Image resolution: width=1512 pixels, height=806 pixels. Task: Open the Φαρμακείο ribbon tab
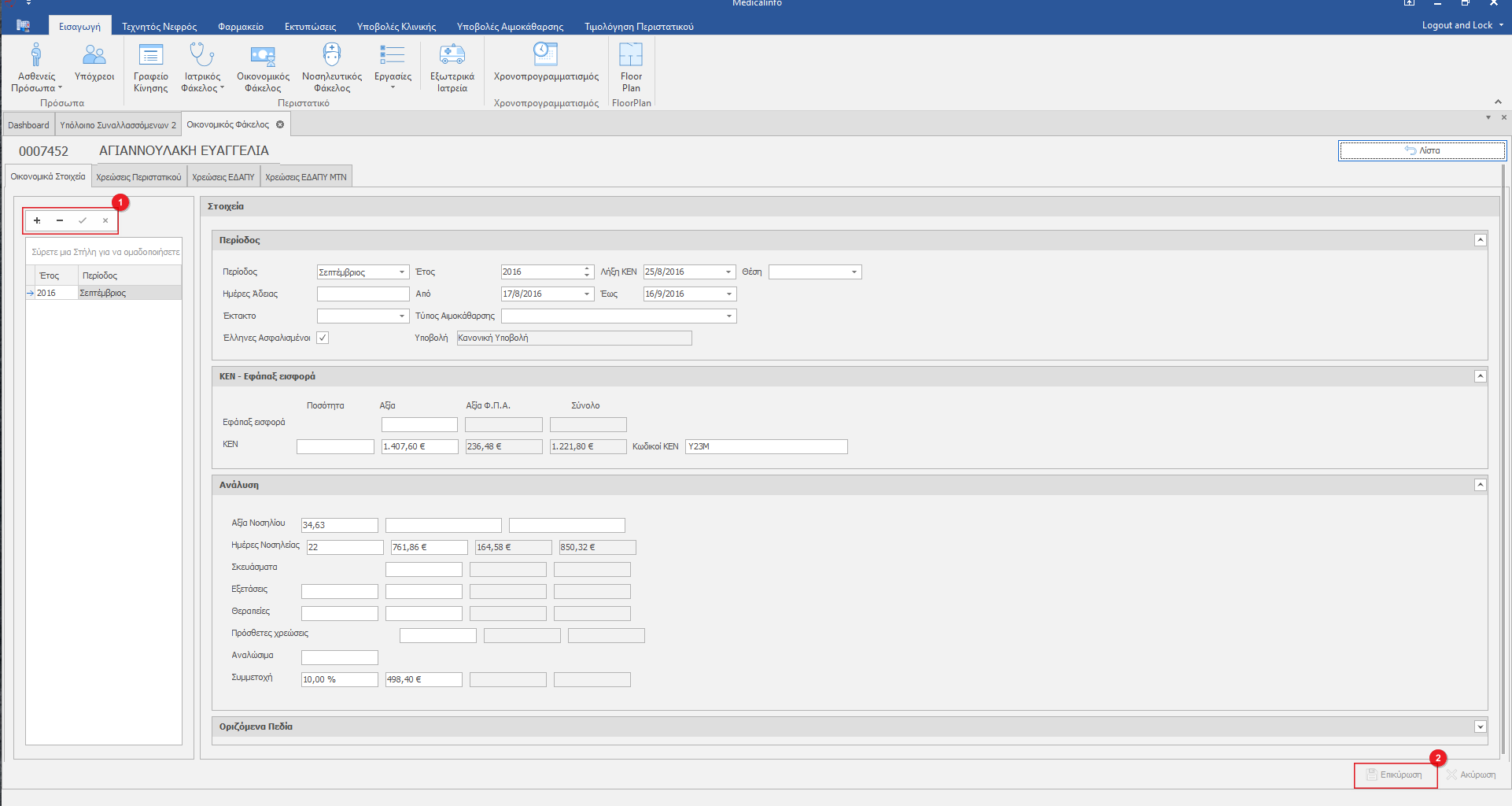point(241,27)
